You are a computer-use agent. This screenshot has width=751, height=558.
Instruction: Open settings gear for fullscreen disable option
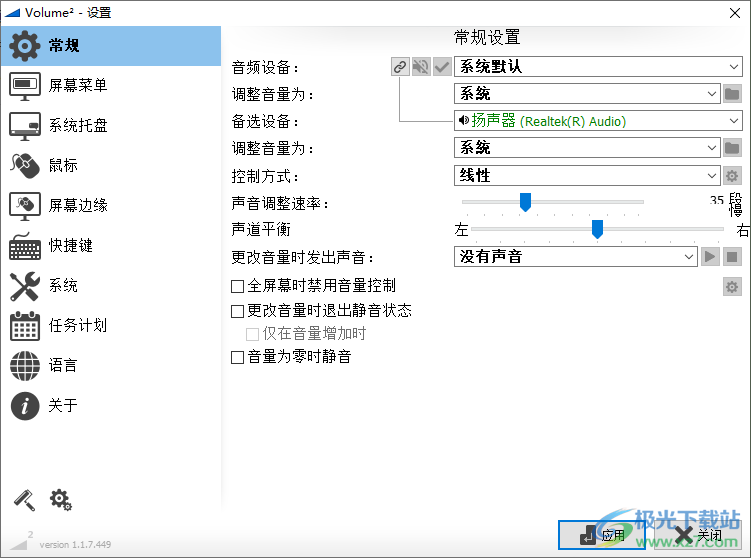click(732, 288)
